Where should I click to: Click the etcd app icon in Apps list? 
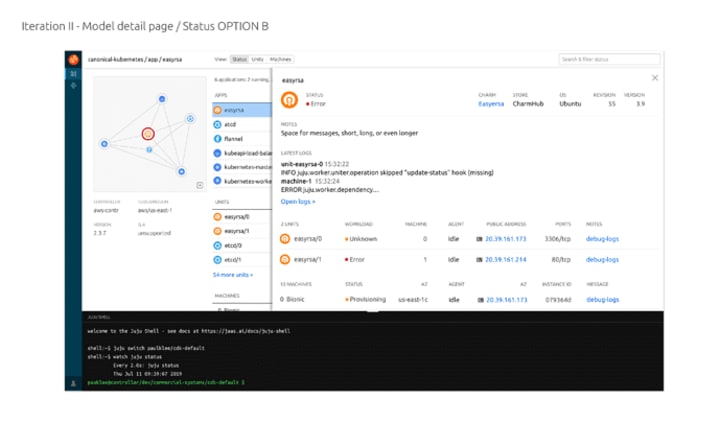(x=218, y=124)
